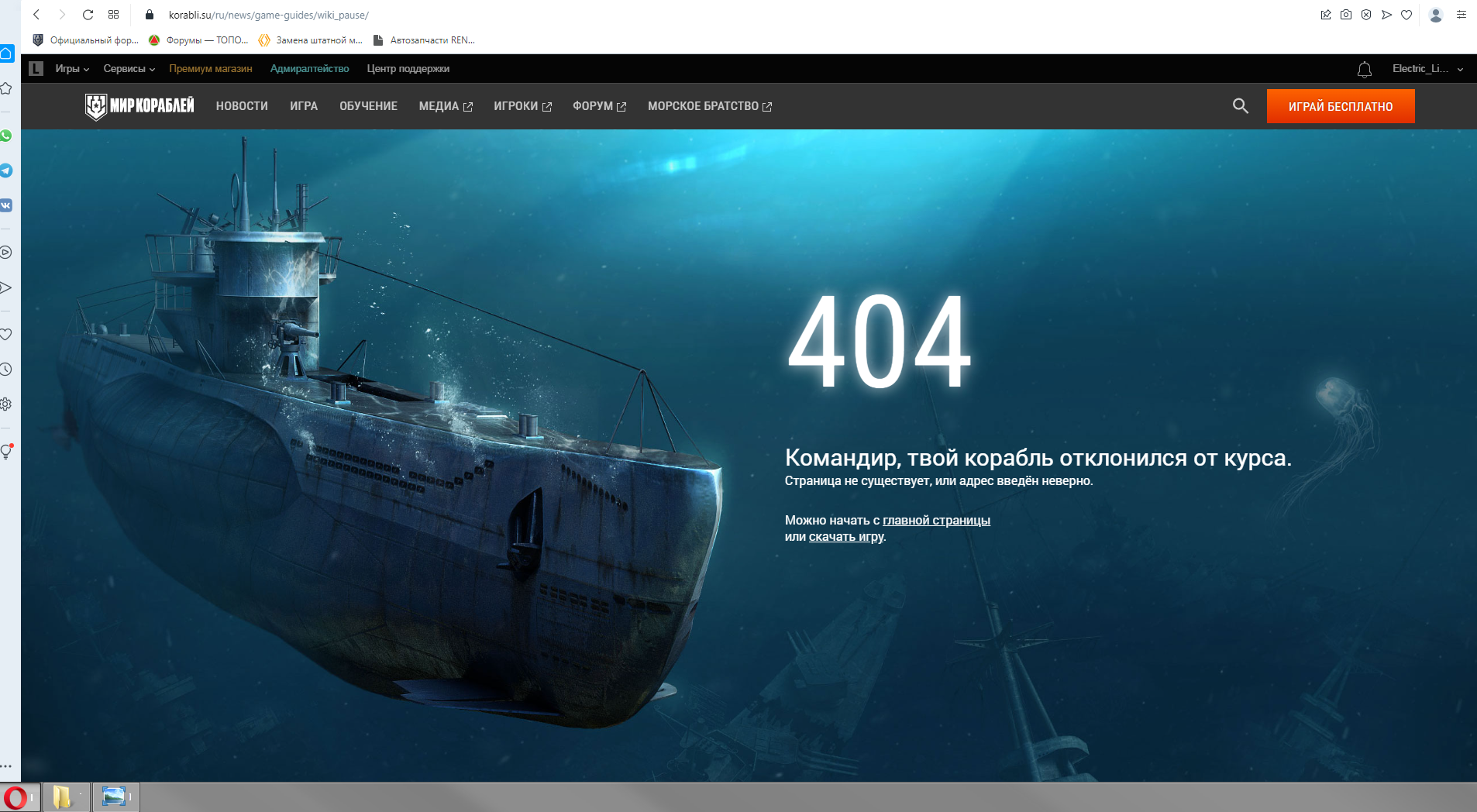Expand the Сервисы dropdown
Viewport: 1477px width, 812px height.
click(129, 69)
